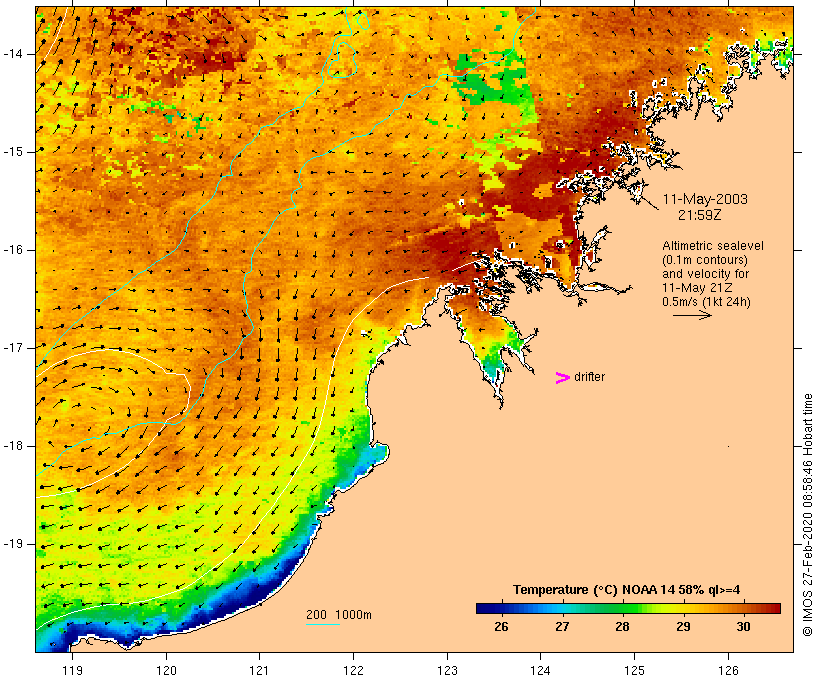Click the '21:59Z' time label
This screenshot has height=680, width=820.
(700, 215)
